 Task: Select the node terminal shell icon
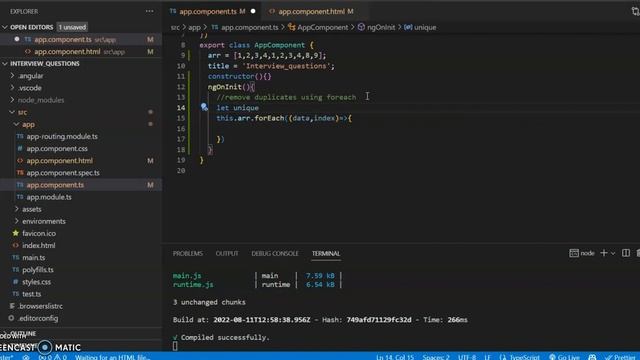pyautogui.click(x=574, y=253)
